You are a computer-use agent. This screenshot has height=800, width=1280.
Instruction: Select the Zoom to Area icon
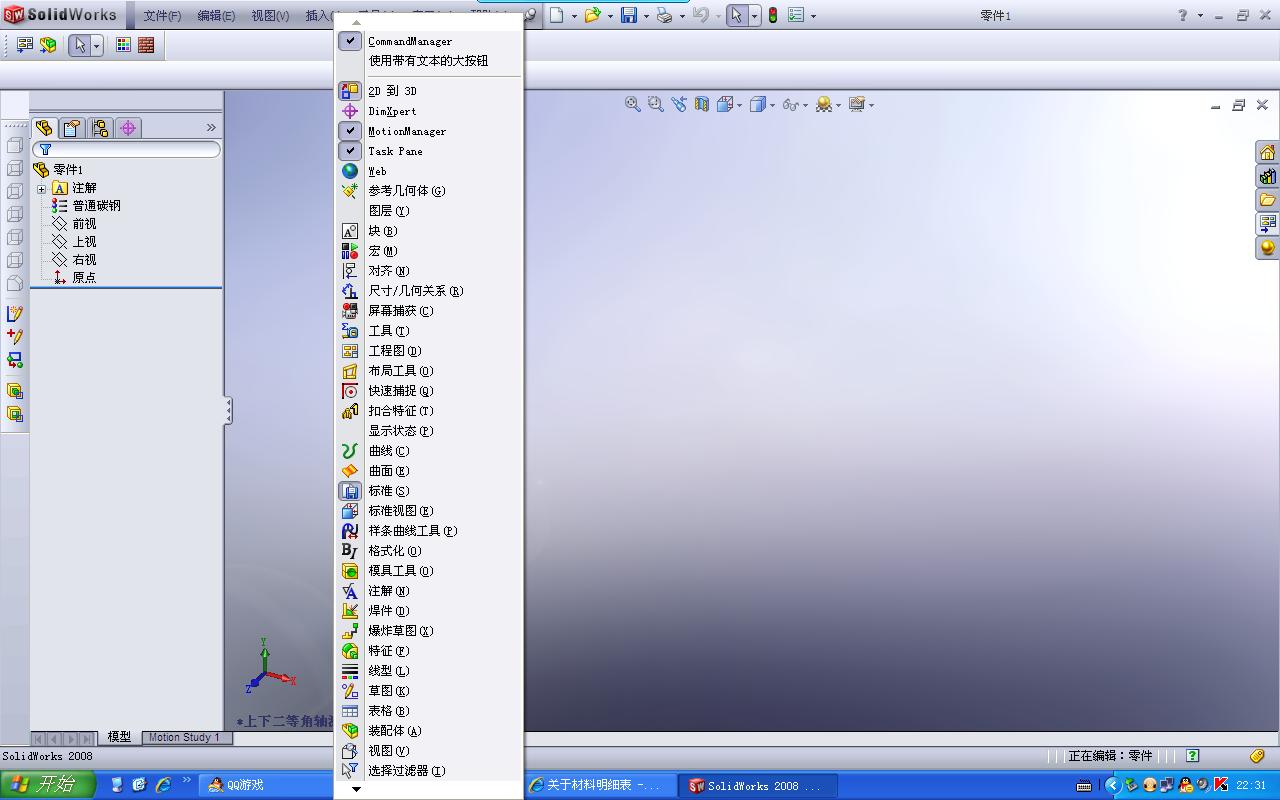(x=656, y=104)
